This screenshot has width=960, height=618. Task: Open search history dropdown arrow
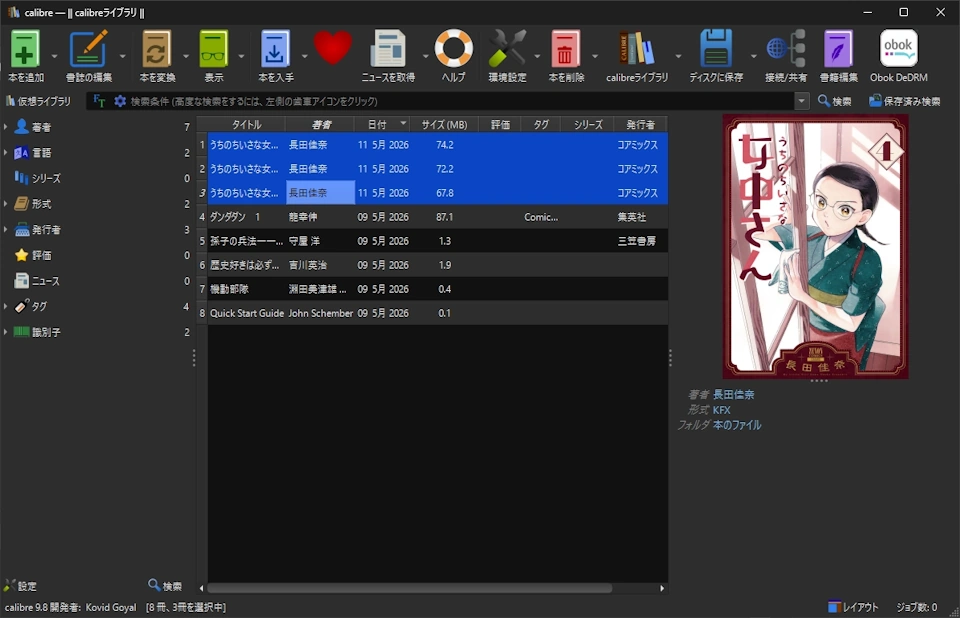click(x=801, y=101)
